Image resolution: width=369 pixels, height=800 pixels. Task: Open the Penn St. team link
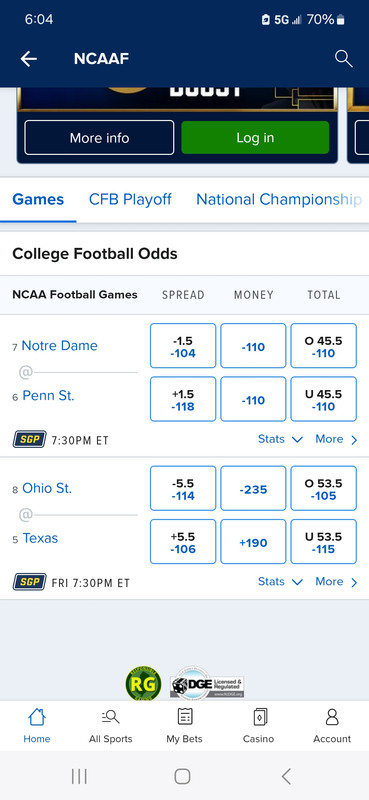click(x=48, y=396)
